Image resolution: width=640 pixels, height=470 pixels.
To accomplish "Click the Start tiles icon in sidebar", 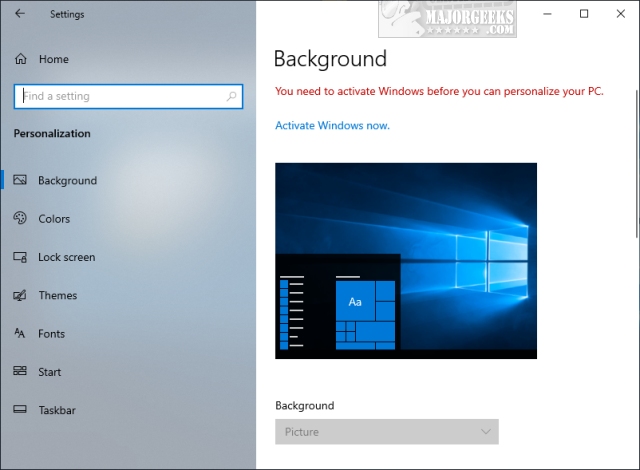I will (20, 371).
